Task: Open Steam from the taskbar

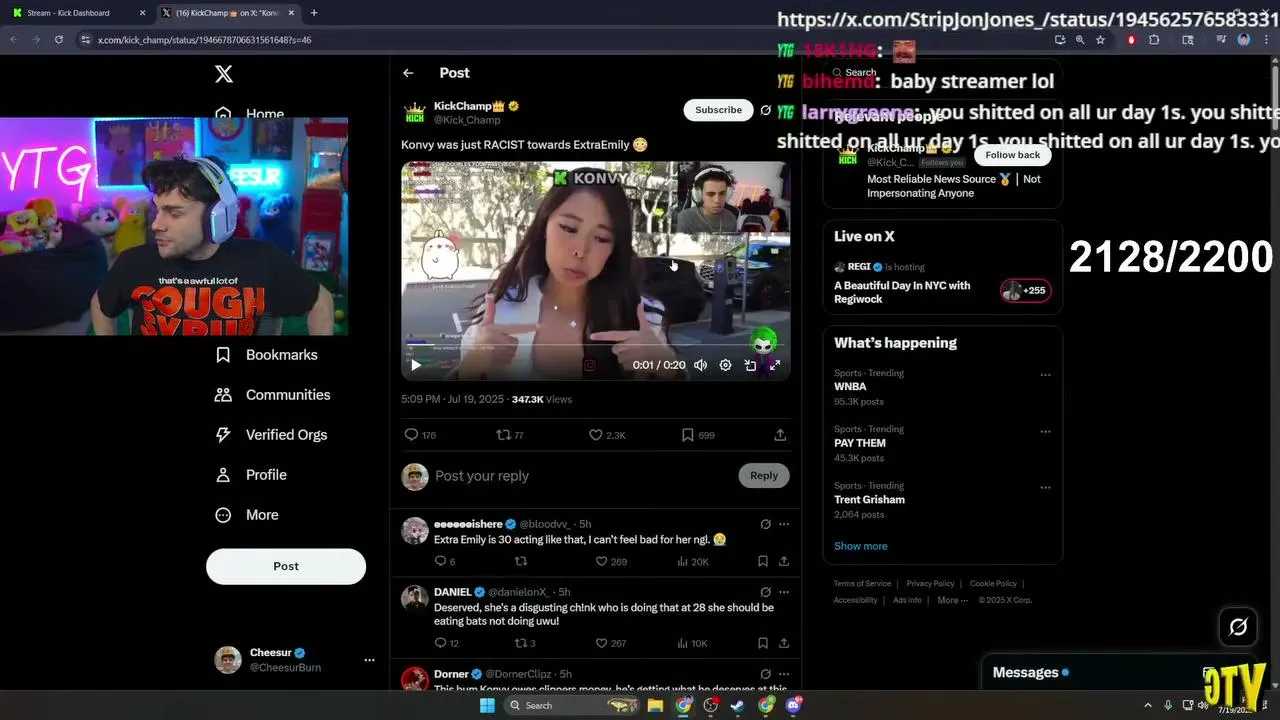Action: click(738, 705)
